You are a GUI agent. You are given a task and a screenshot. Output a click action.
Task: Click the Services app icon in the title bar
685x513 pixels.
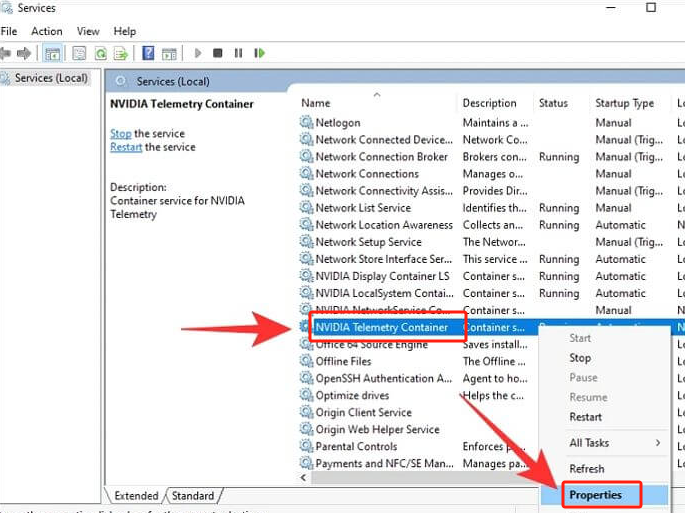[x=6, y=7]
